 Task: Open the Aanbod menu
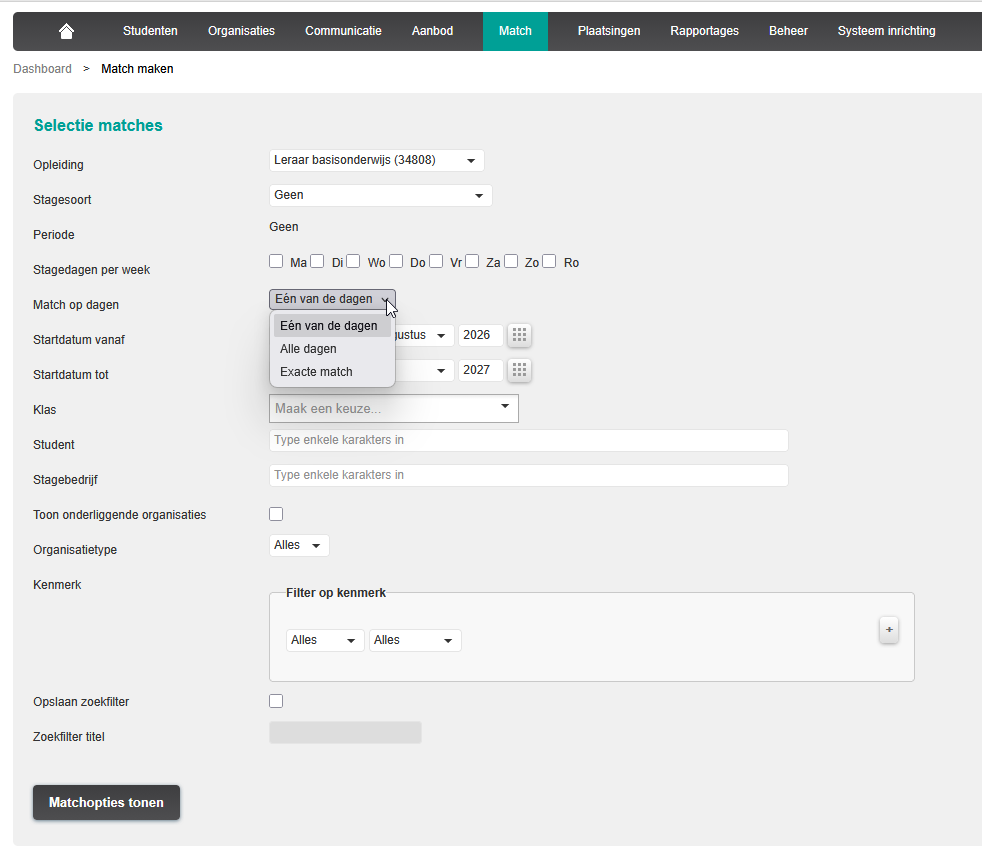click(432, 31)
